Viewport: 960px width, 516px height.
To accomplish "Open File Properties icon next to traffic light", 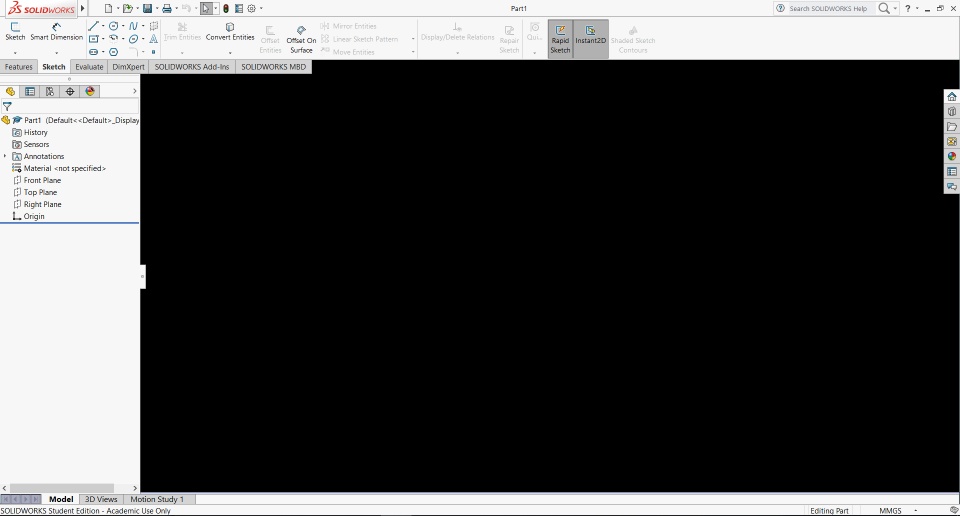I will point(239,9).
